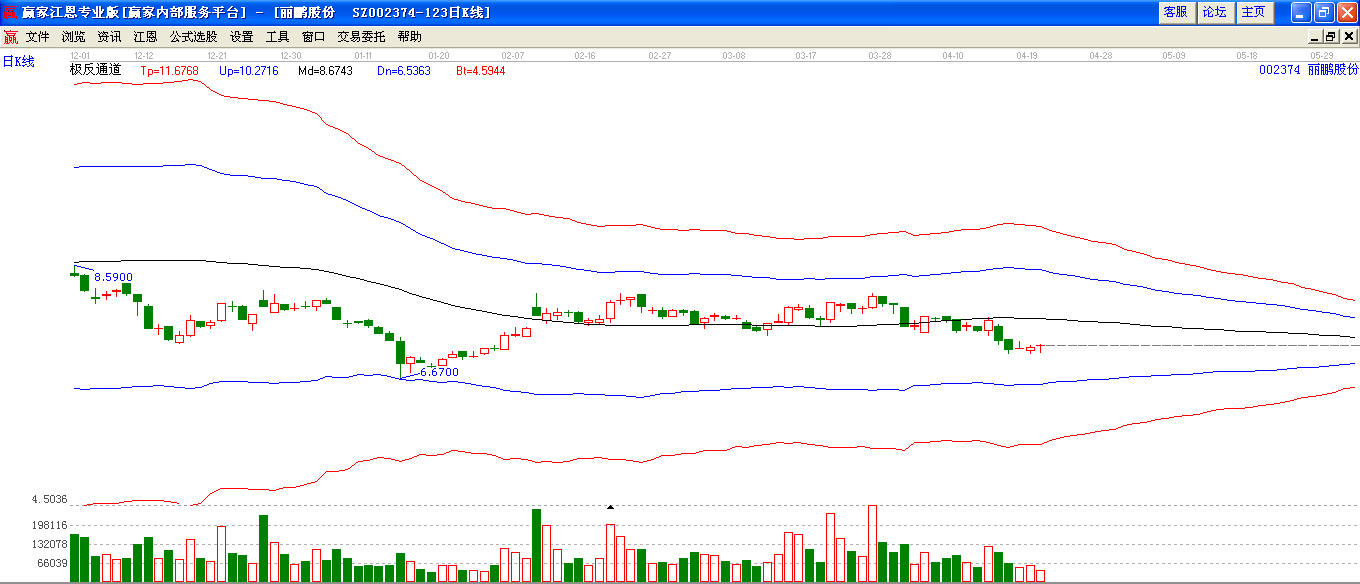Click the small logo icon beside 文件 menu
This screenshot has width=1360, height=584.
pyautogui.click(x=11, y=37)
